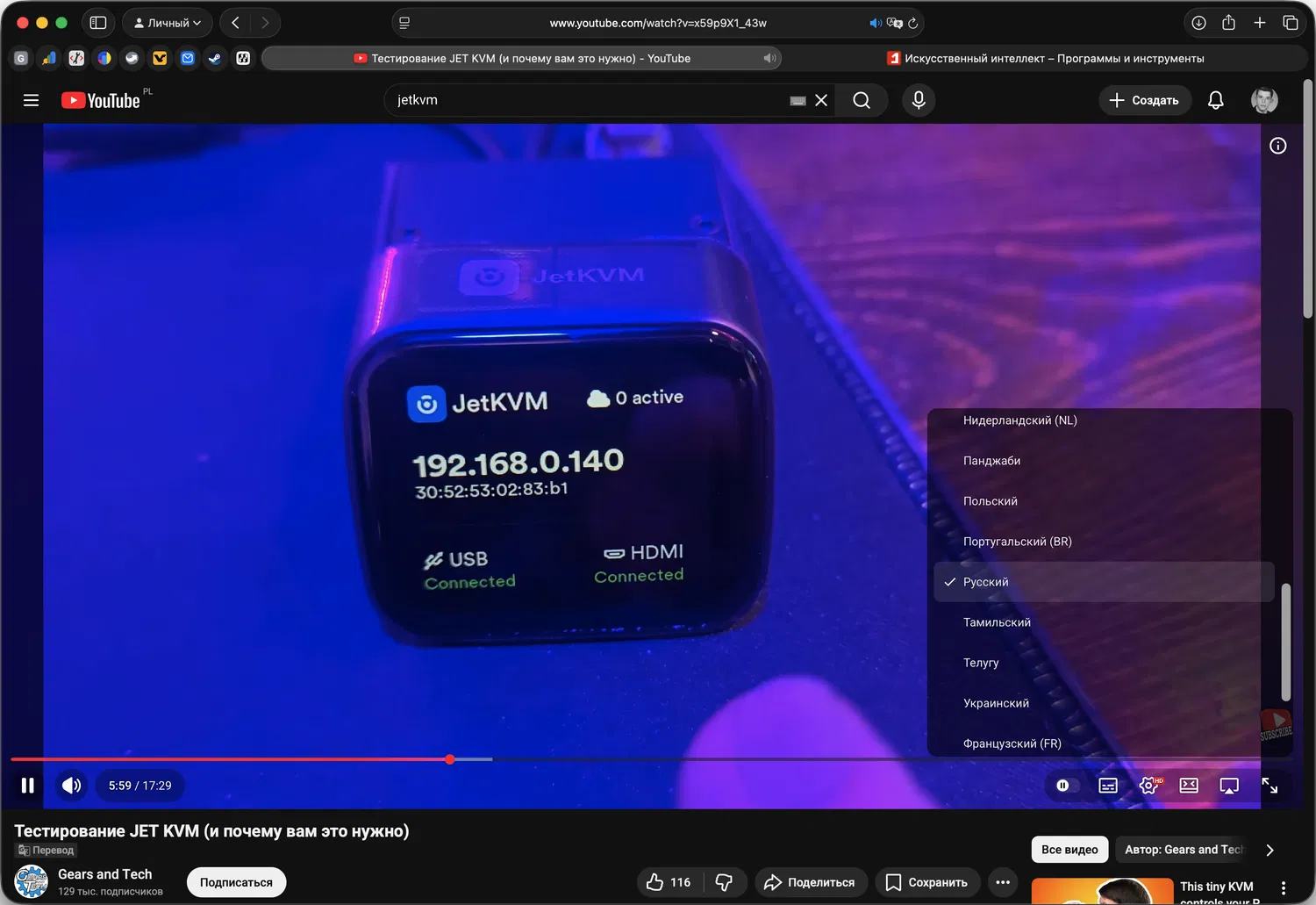Image resolution: width=1316 pixels, height=905 pixels.
Task: Mute audio via address bar speaker icon
Action: click(875, 23)
